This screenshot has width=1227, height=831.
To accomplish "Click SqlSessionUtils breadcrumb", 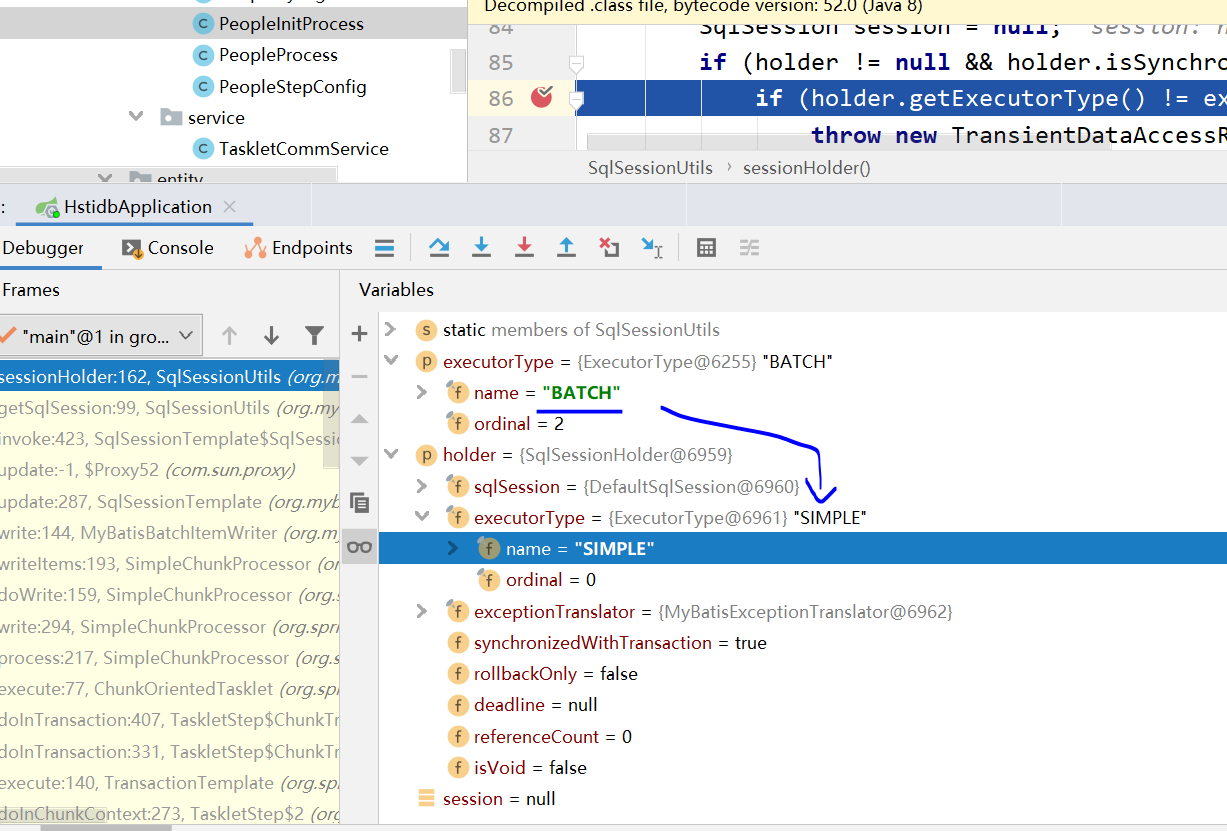I will click(x=650, y=168).
